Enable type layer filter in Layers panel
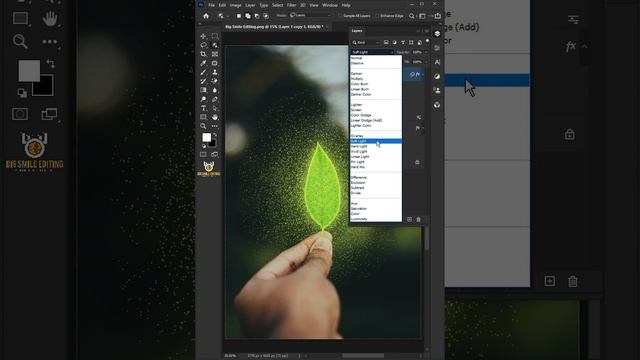The width and height of the screenshot is (640, 360). [403, 42]
